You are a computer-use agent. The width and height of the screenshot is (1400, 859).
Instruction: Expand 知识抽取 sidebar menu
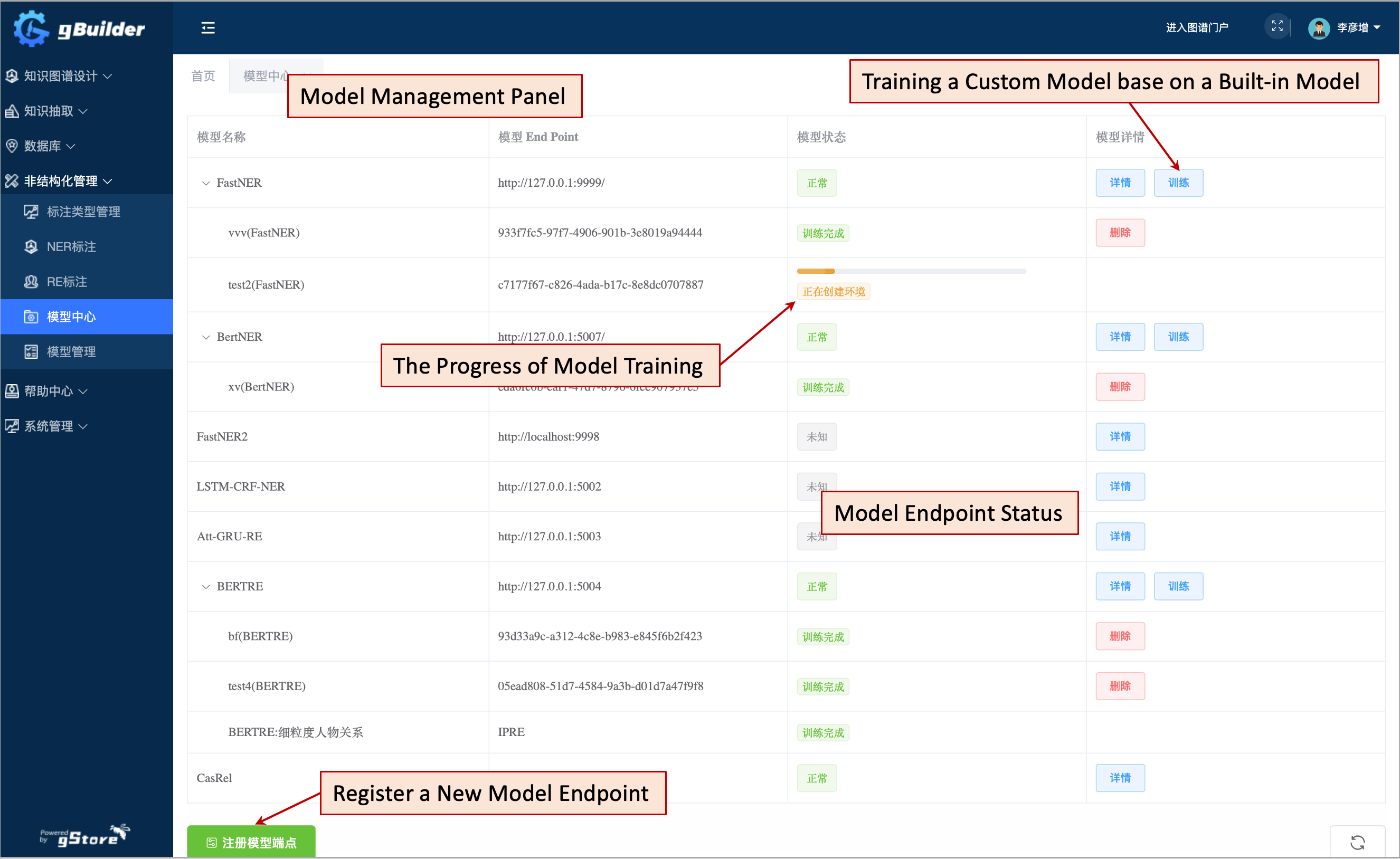tap(49, 111)
